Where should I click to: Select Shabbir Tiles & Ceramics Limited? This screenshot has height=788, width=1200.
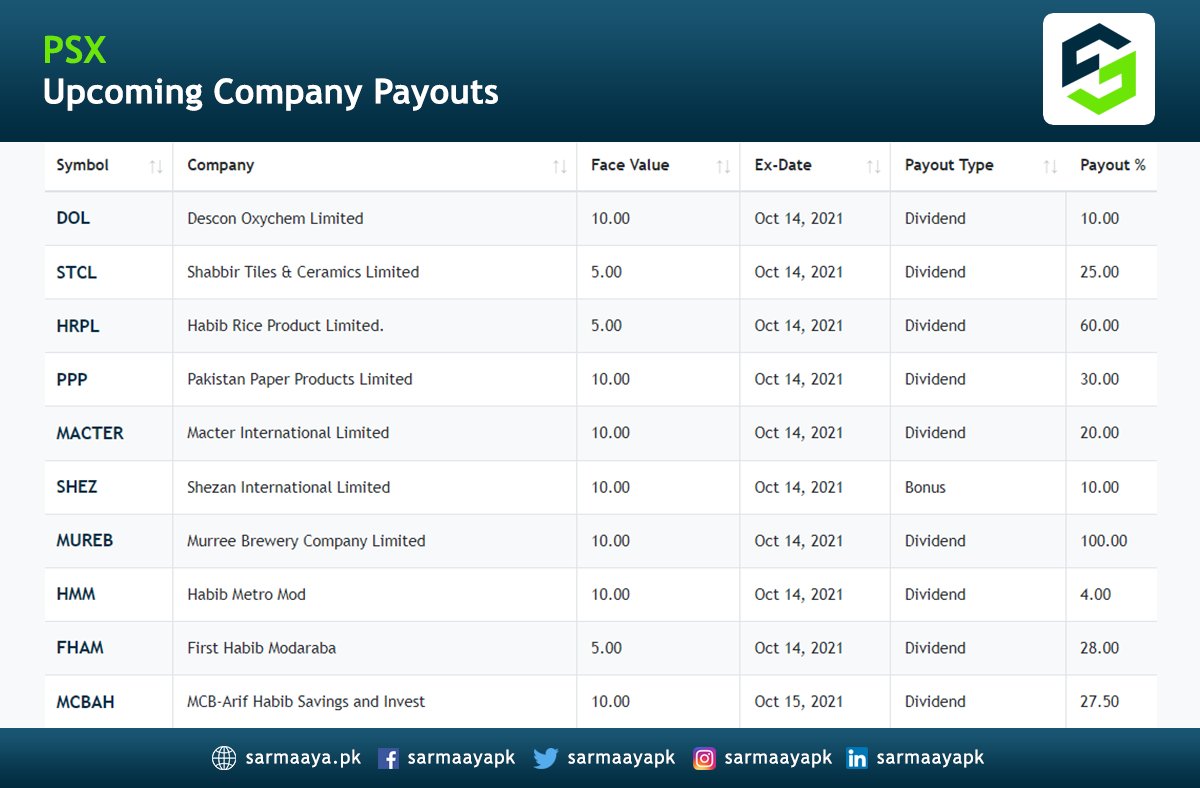click(x=303, y=272)
